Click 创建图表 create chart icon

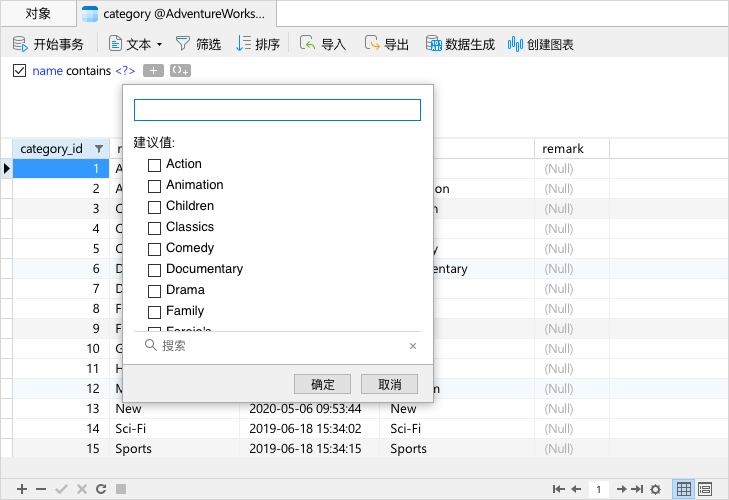click(516, 44)
